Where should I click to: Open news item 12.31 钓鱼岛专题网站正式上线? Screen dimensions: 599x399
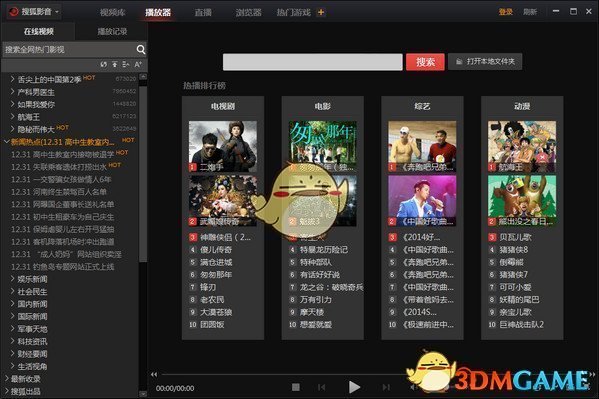pyautogui.click(x=63, y=267)
